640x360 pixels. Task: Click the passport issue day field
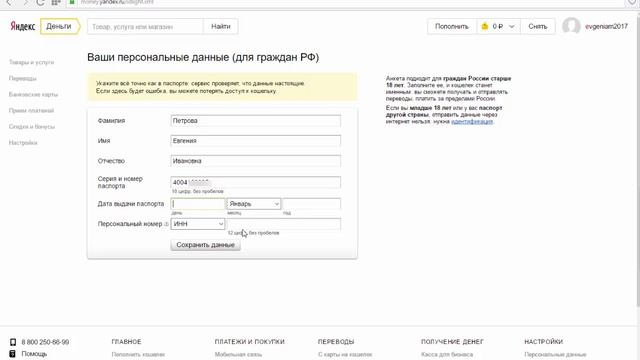pos(198,204)
